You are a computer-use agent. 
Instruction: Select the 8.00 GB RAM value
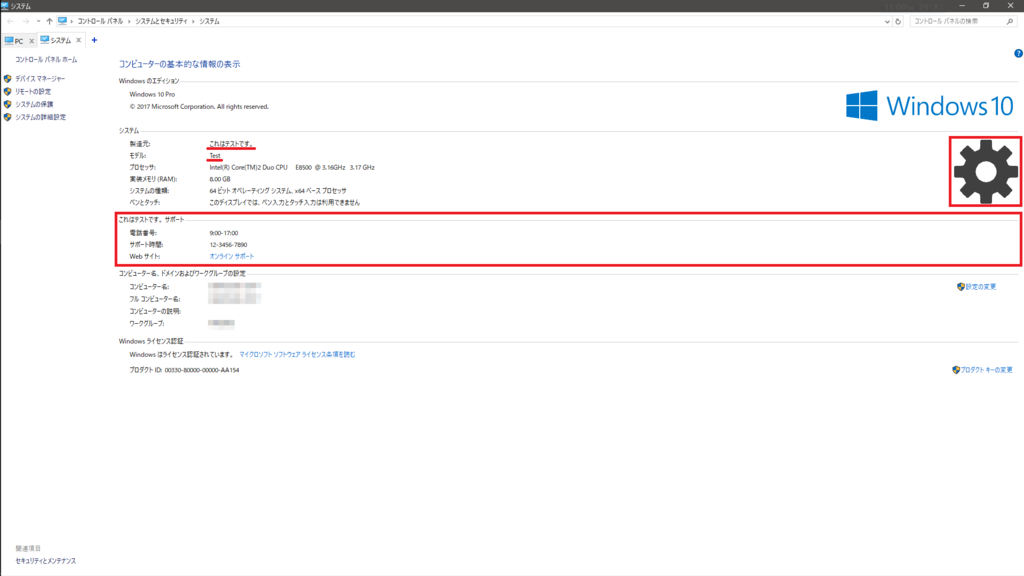tap(219, 179)
